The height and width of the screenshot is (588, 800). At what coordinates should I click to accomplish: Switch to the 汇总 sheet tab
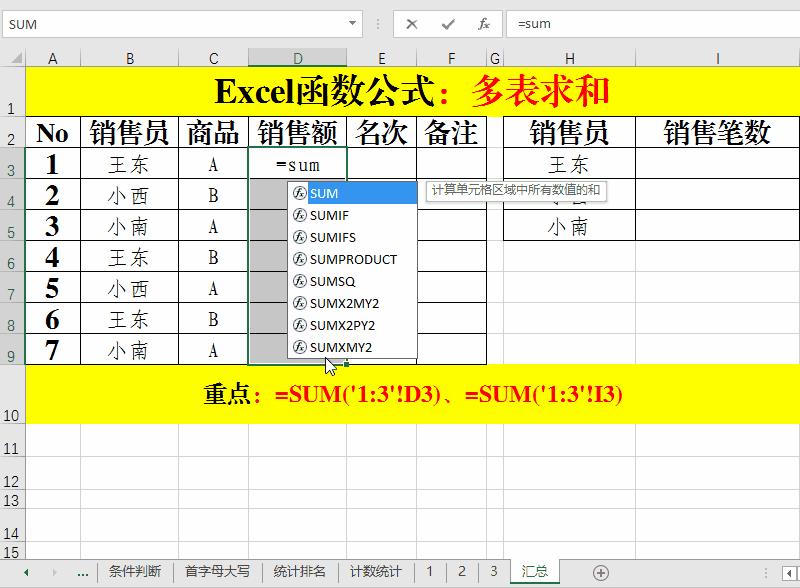pos(533,570)
